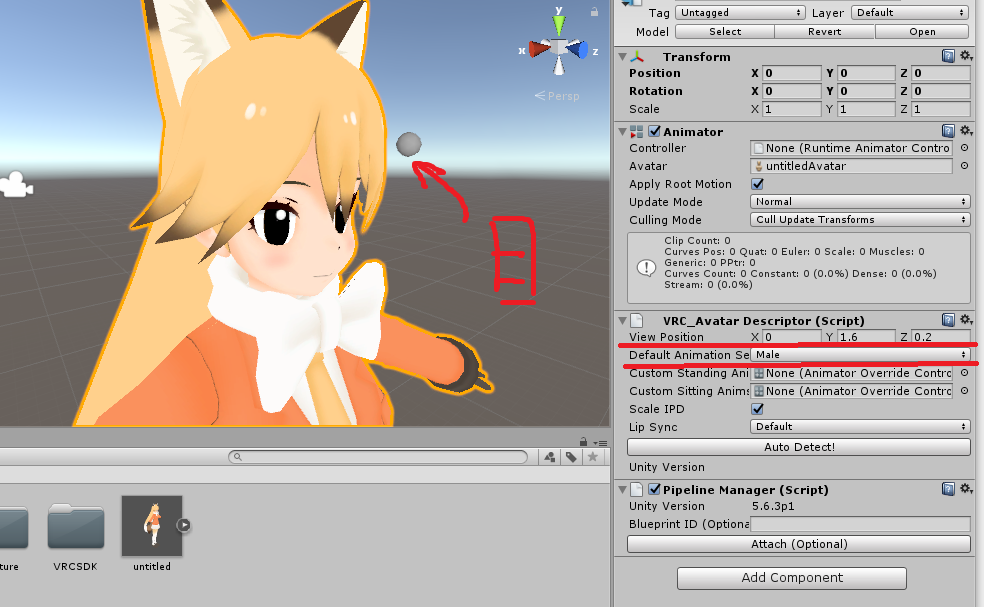
Task: Open VRC_Avatar Descriptor gear menu
Action: (x=966, y=320)
